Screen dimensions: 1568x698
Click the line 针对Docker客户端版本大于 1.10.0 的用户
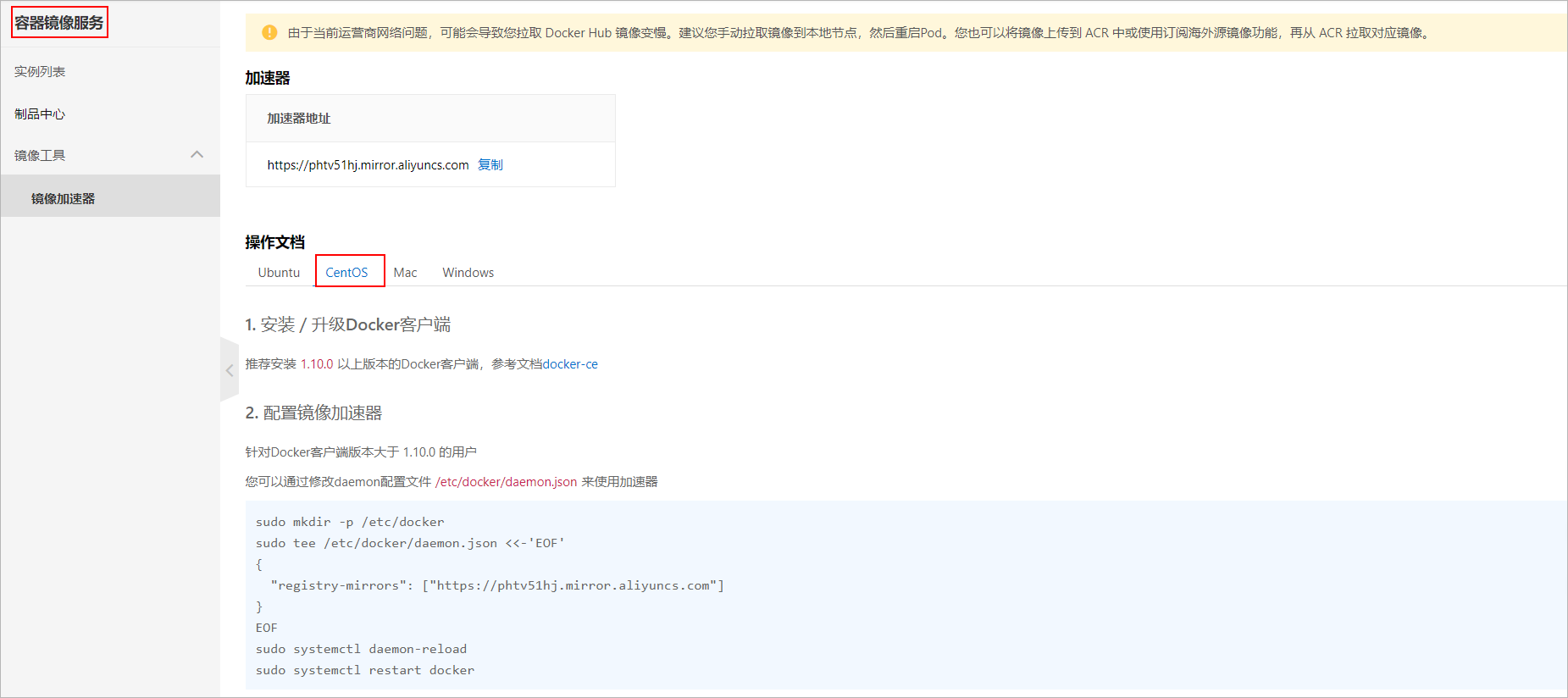(361, 452)
